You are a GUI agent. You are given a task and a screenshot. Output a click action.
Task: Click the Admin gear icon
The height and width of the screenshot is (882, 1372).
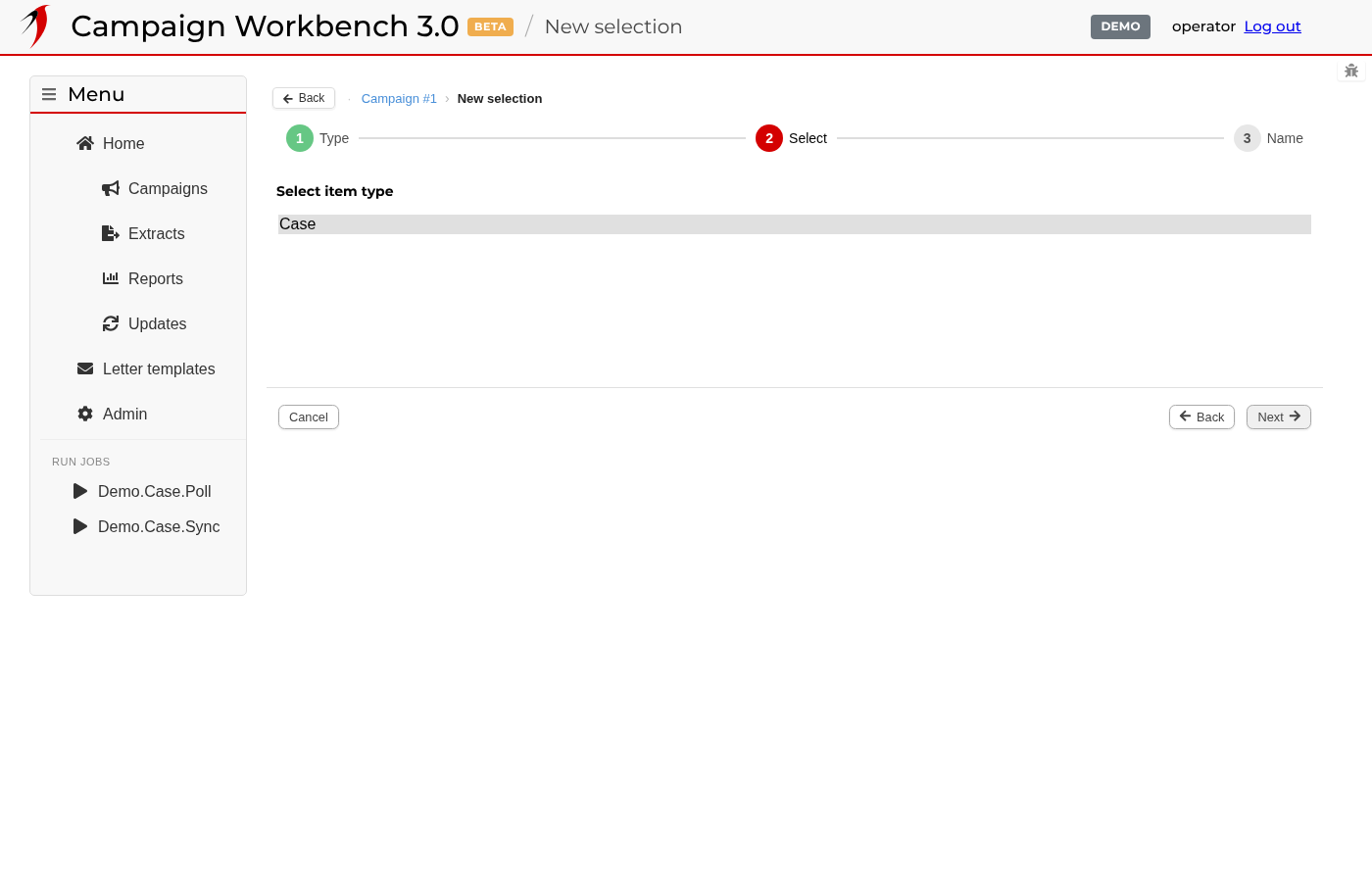pyautogui.click(x=85, y=414)
